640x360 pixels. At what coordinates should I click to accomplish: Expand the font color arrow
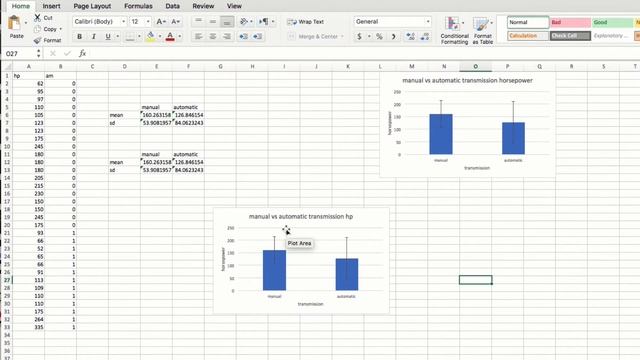[x=180, y=37]
